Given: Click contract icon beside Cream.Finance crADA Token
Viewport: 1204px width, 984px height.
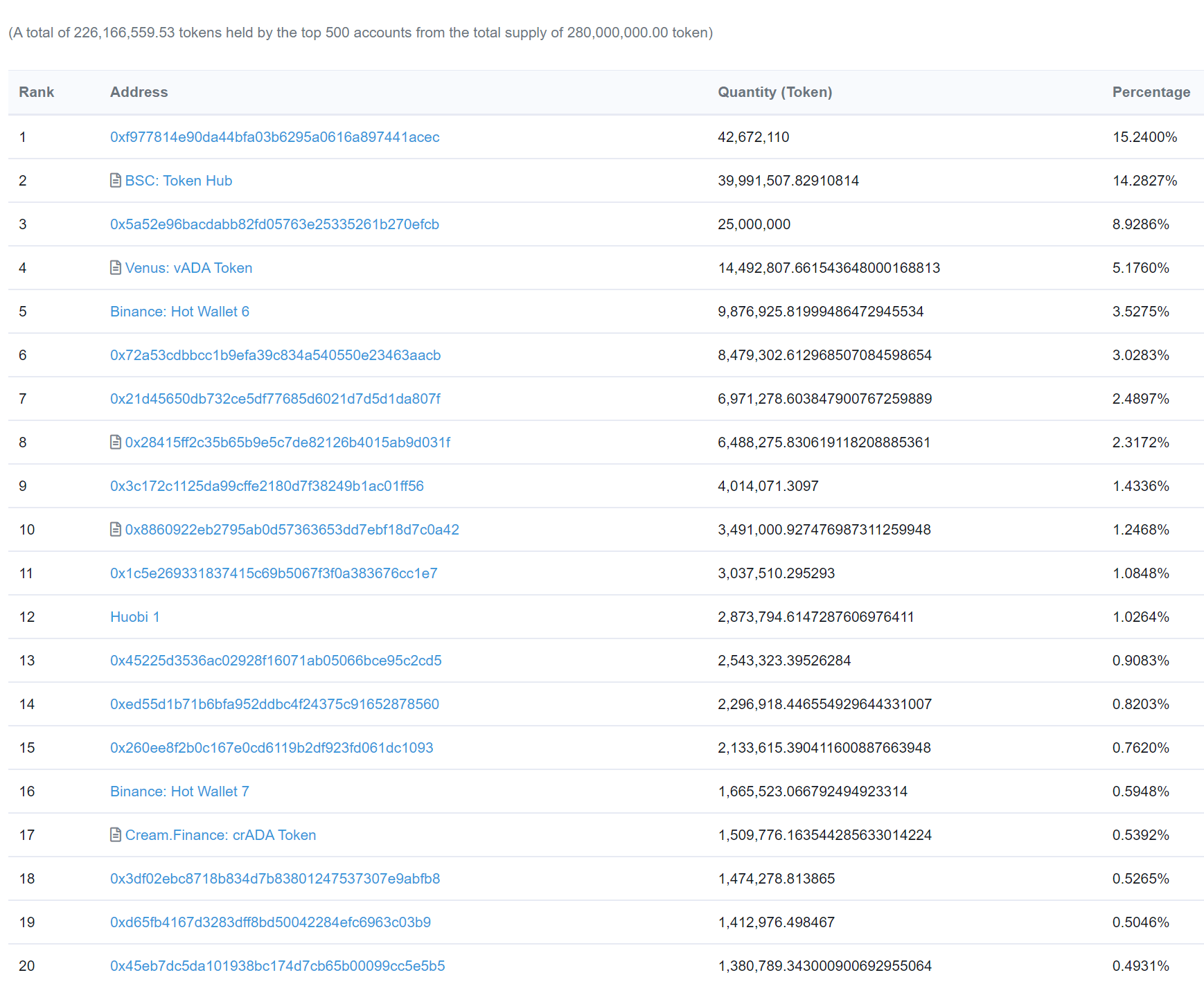Looking at the screenshot, I should [116, 835].
